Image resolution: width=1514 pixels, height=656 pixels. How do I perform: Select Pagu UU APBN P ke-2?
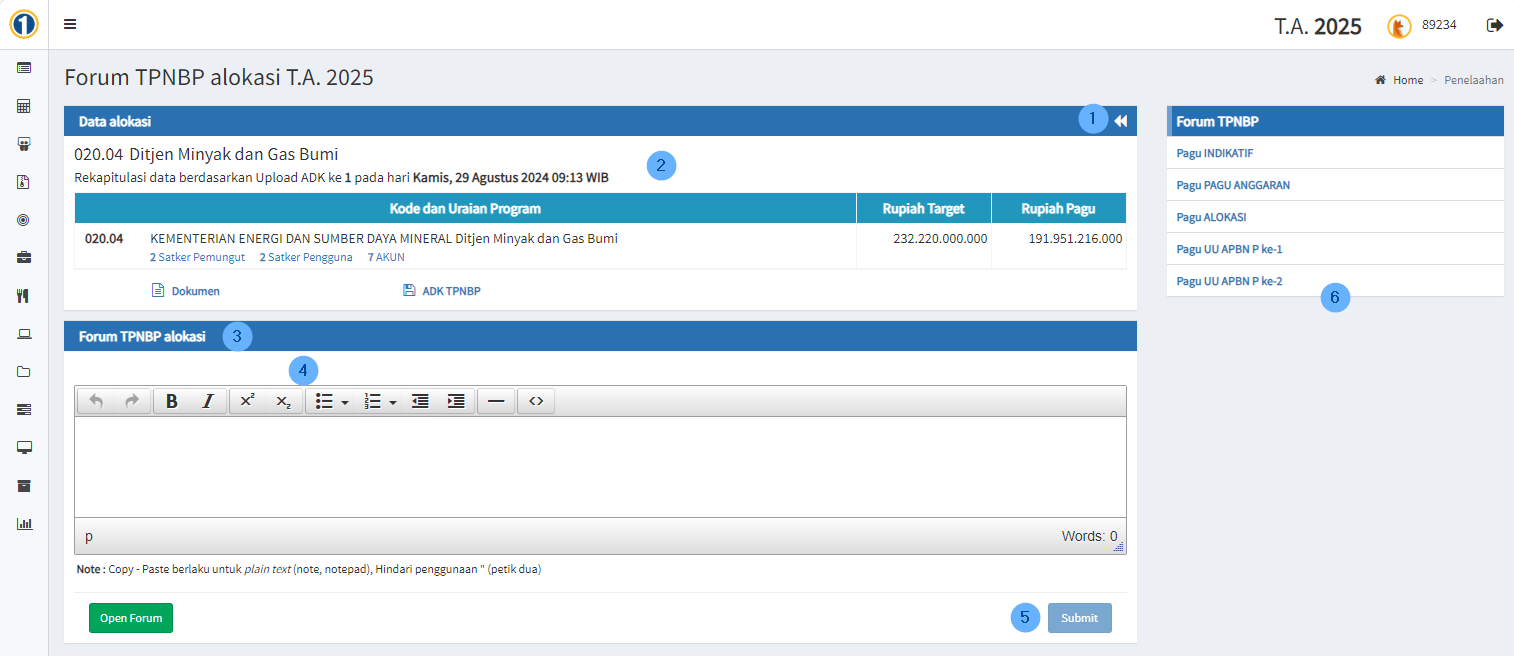(1229, 281)
